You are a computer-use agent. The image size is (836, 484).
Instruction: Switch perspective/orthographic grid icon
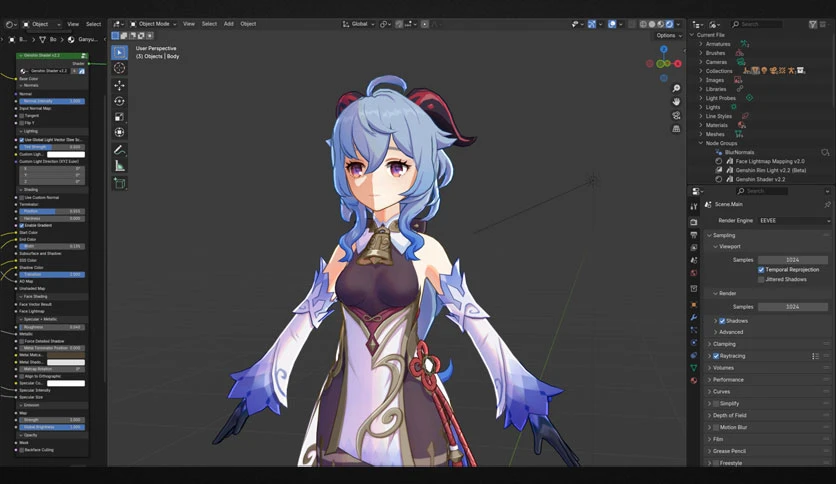point(676,128)
